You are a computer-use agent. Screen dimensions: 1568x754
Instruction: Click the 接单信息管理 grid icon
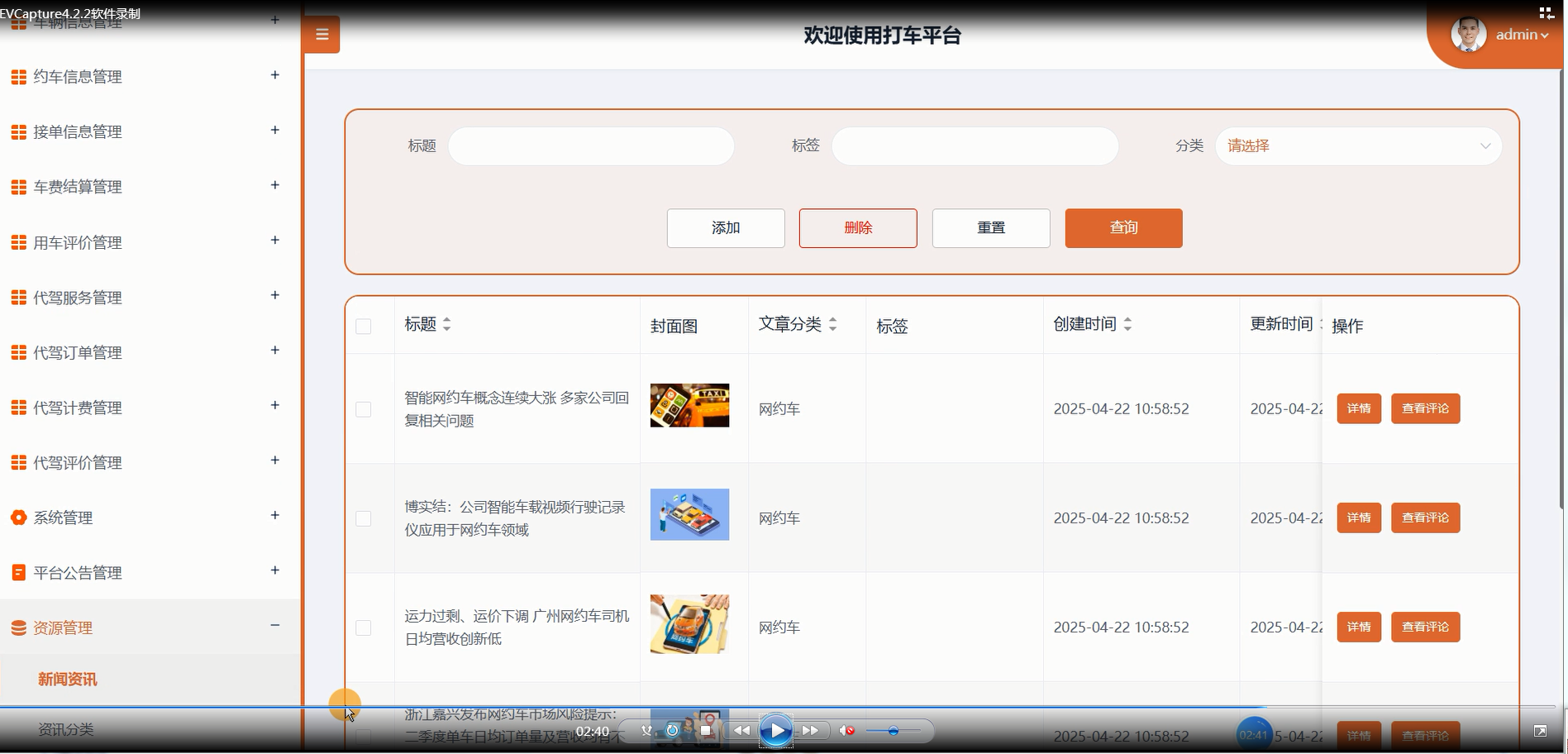point(18,132)
